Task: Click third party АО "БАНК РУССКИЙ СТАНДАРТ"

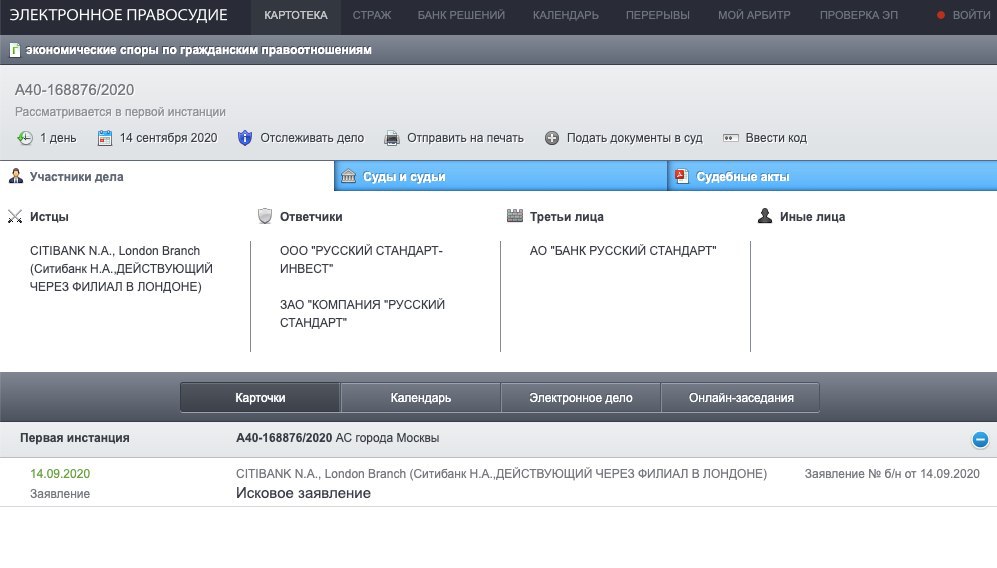Action: 623,251
